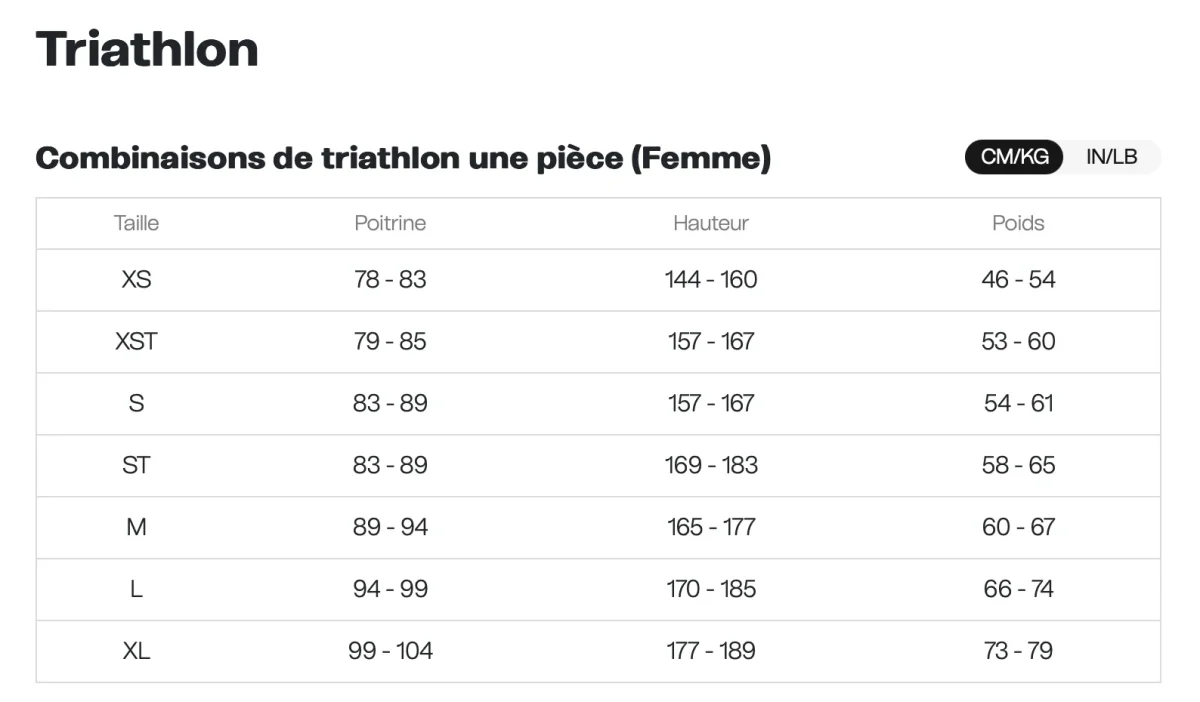
Task: Click the XS chest value 78 - 83
Action: [x=390, y=280]
